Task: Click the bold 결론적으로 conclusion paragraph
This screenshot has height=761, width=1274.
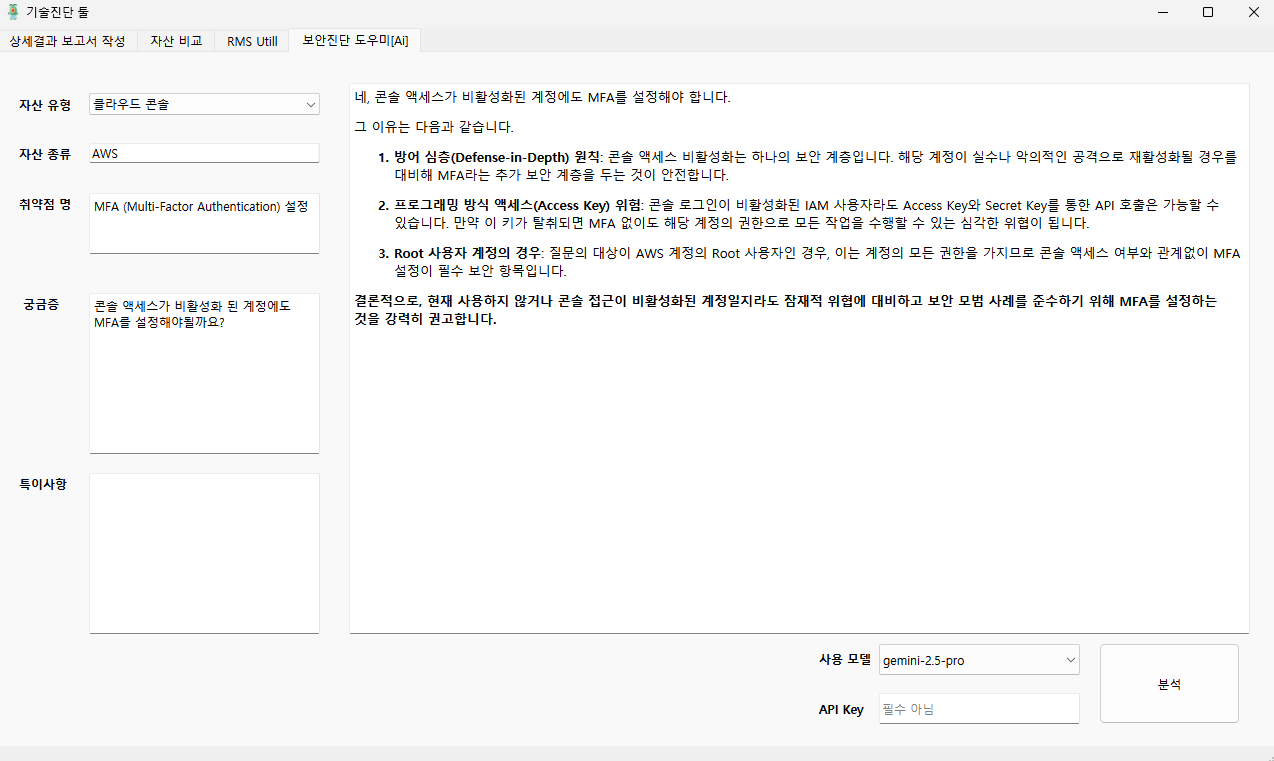Action: [785, 310]
